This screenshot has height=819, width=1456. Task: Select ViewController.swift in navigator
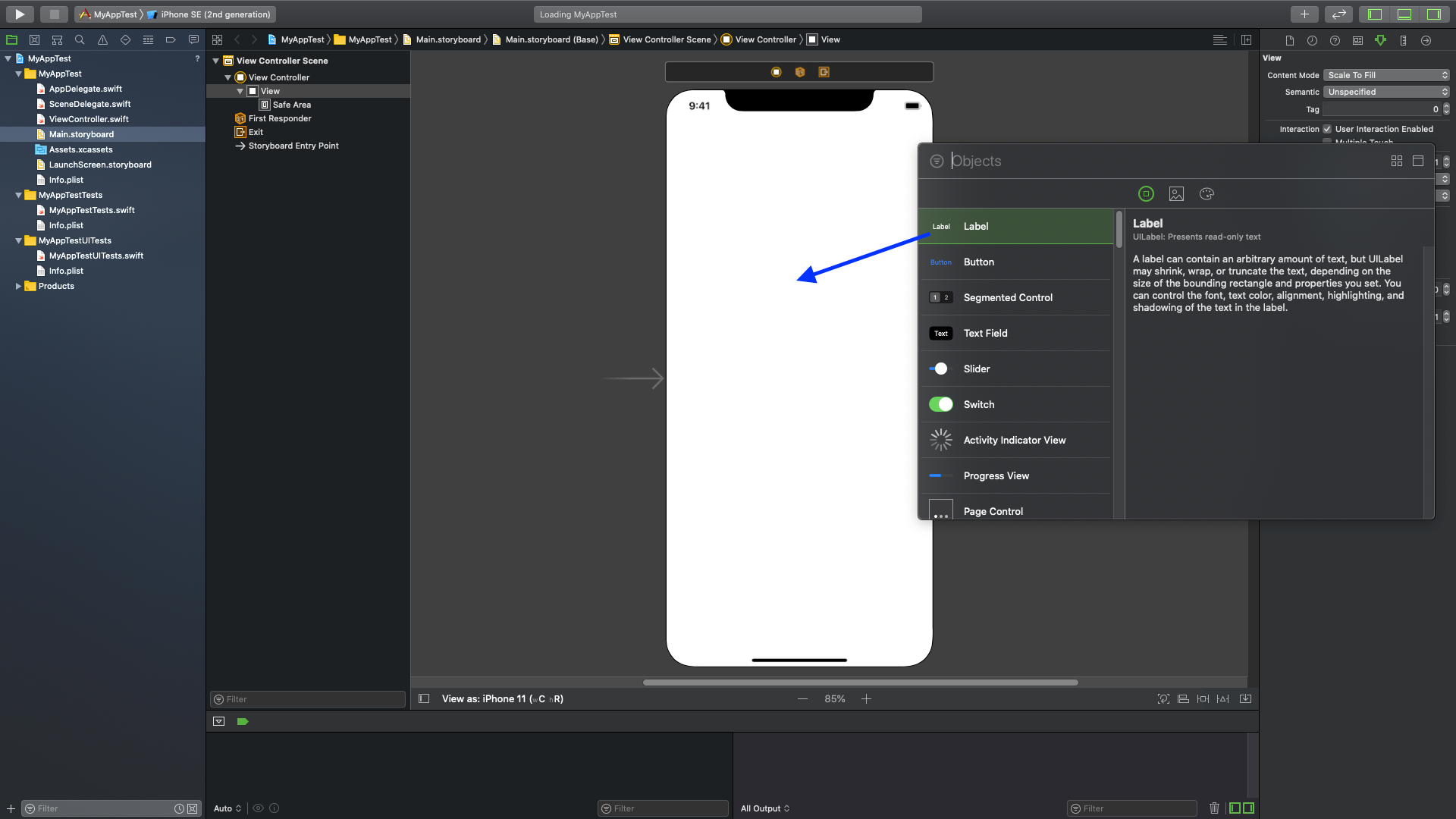click(89, 119)
